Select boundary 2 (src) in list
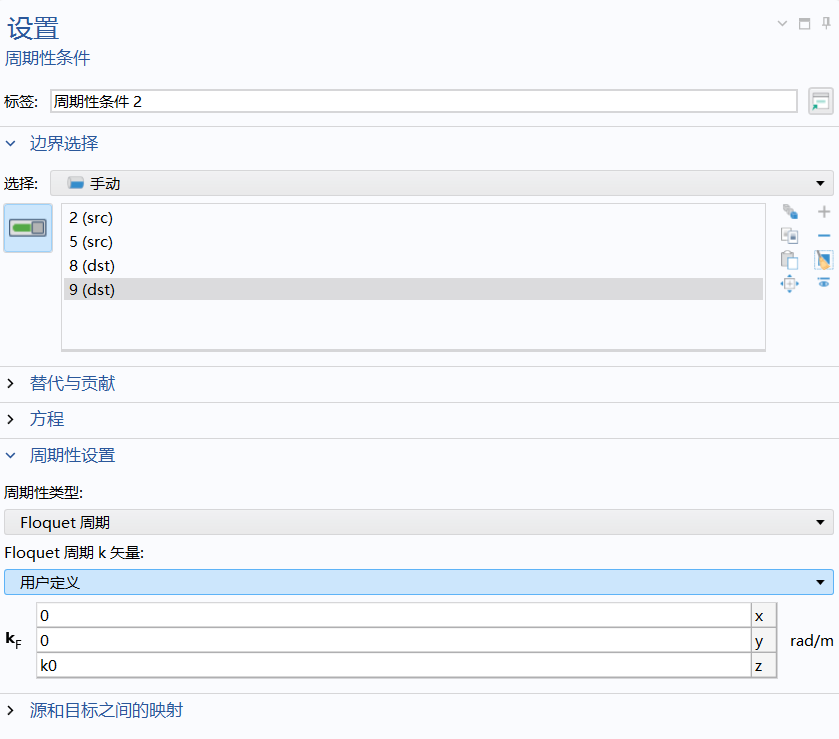This screenshot has height=739, width=839. pos(413,218)
